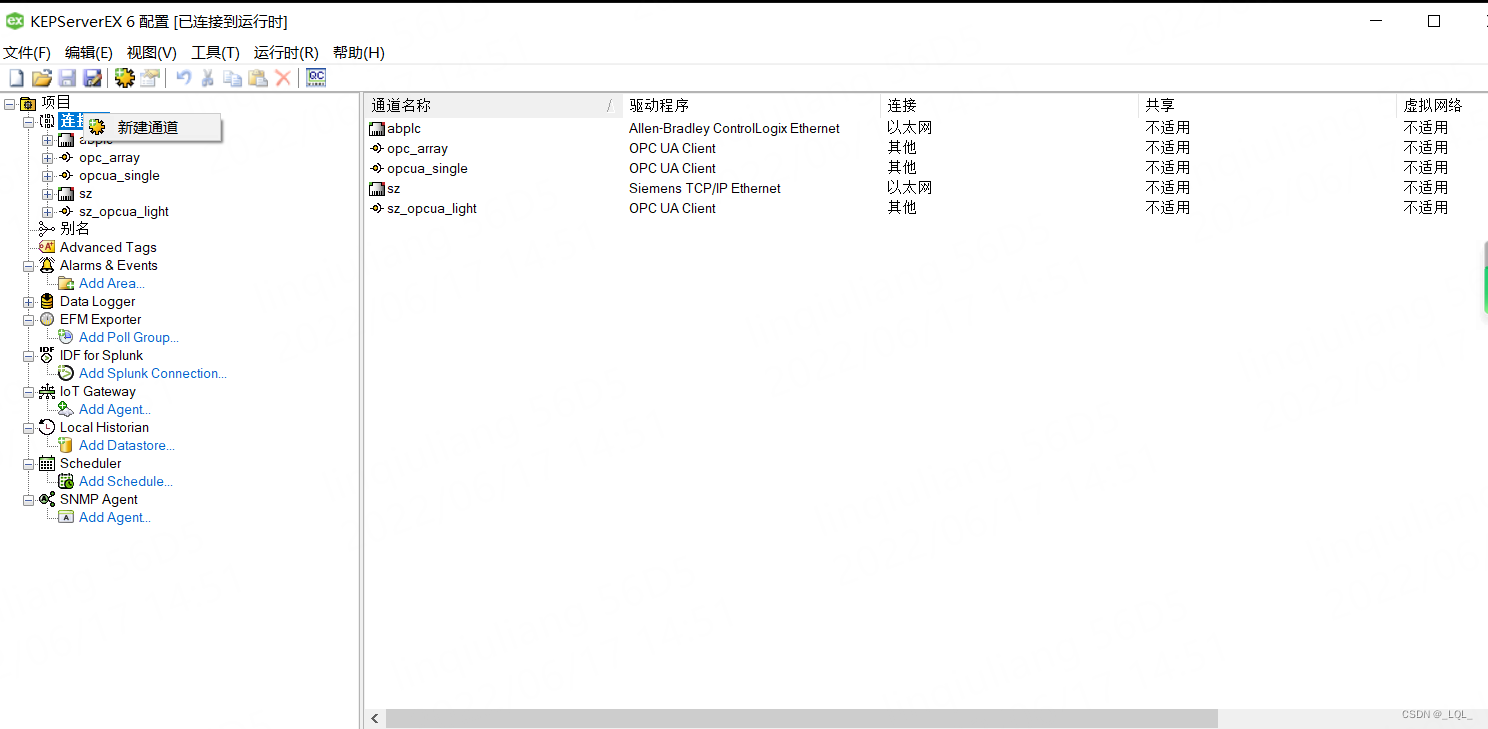Image resolution: width=1488 pixels, height=729 pixels.
Task: Open the 文件(F) menu
Action: click(x=27, y=53)
